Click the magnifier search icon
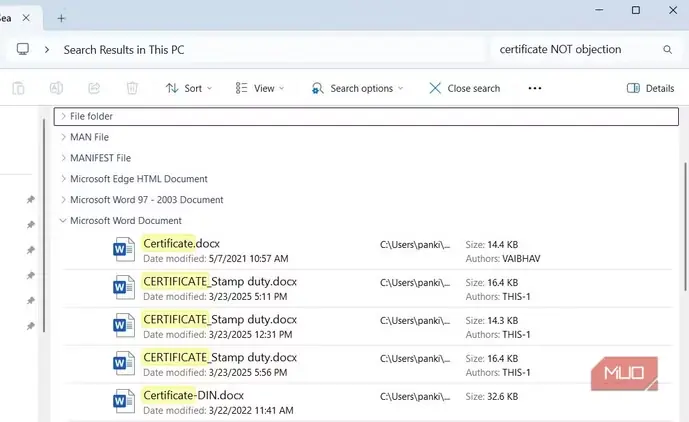The width and height of the screenshot is (689, 422). [667, 50]
